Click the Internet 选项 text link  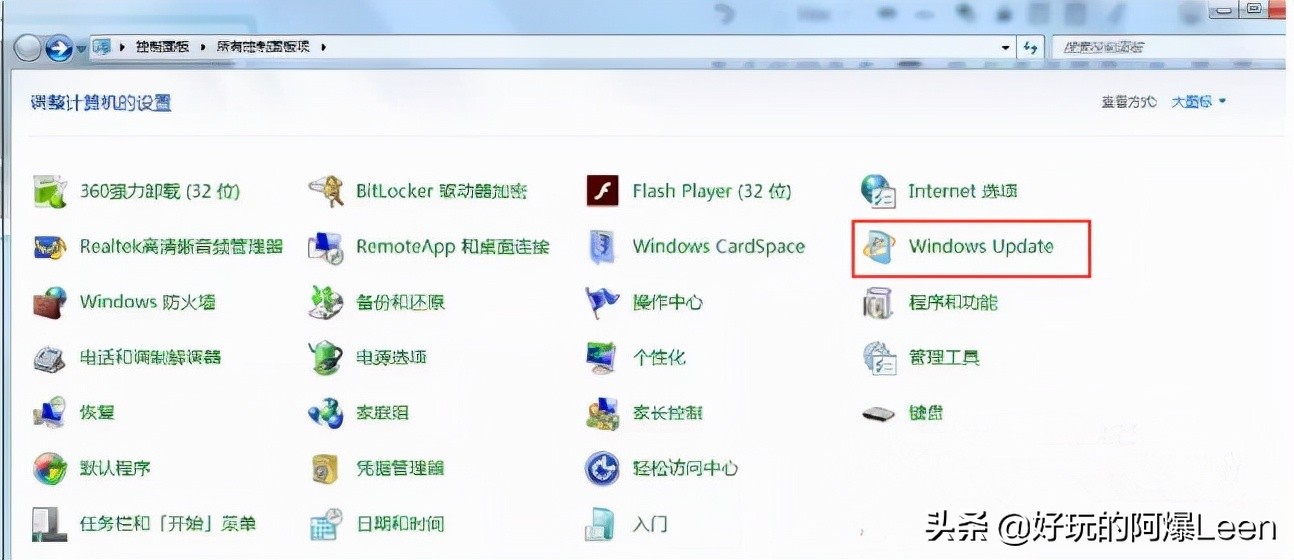(x=963, y=190)
